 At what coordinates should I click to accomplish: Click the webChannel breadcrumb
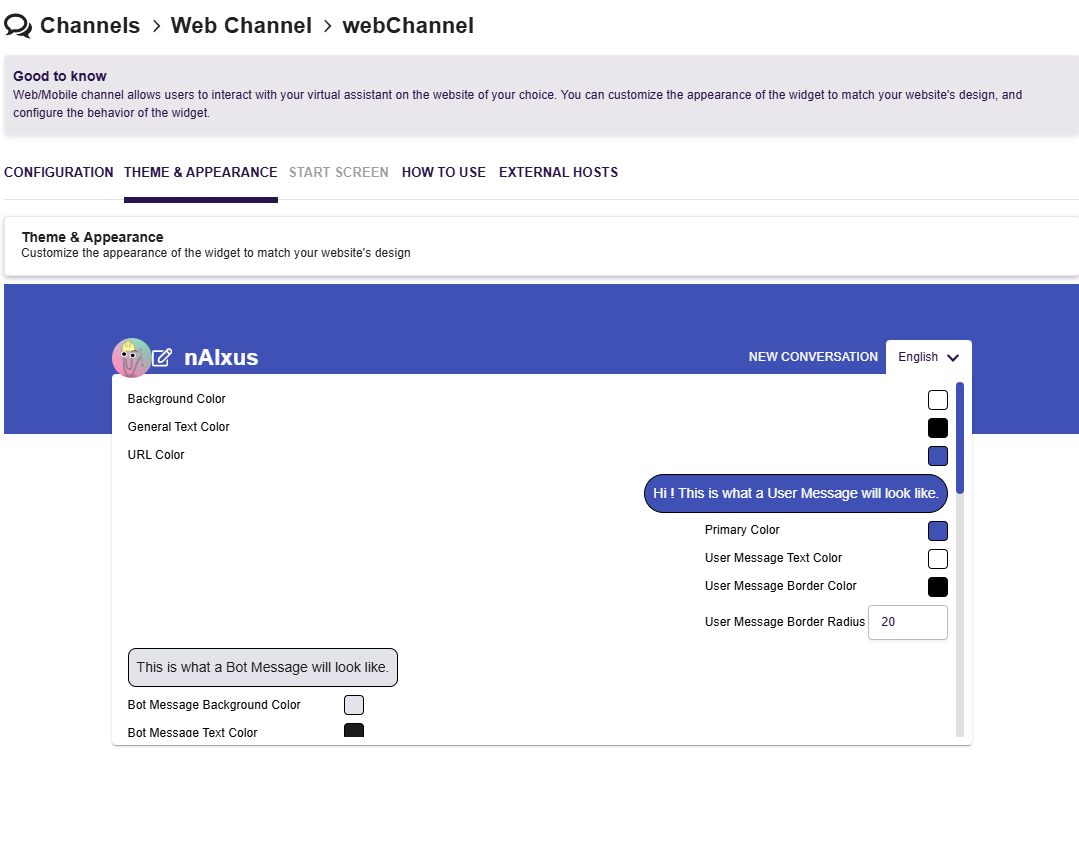(x=408, y=25)
